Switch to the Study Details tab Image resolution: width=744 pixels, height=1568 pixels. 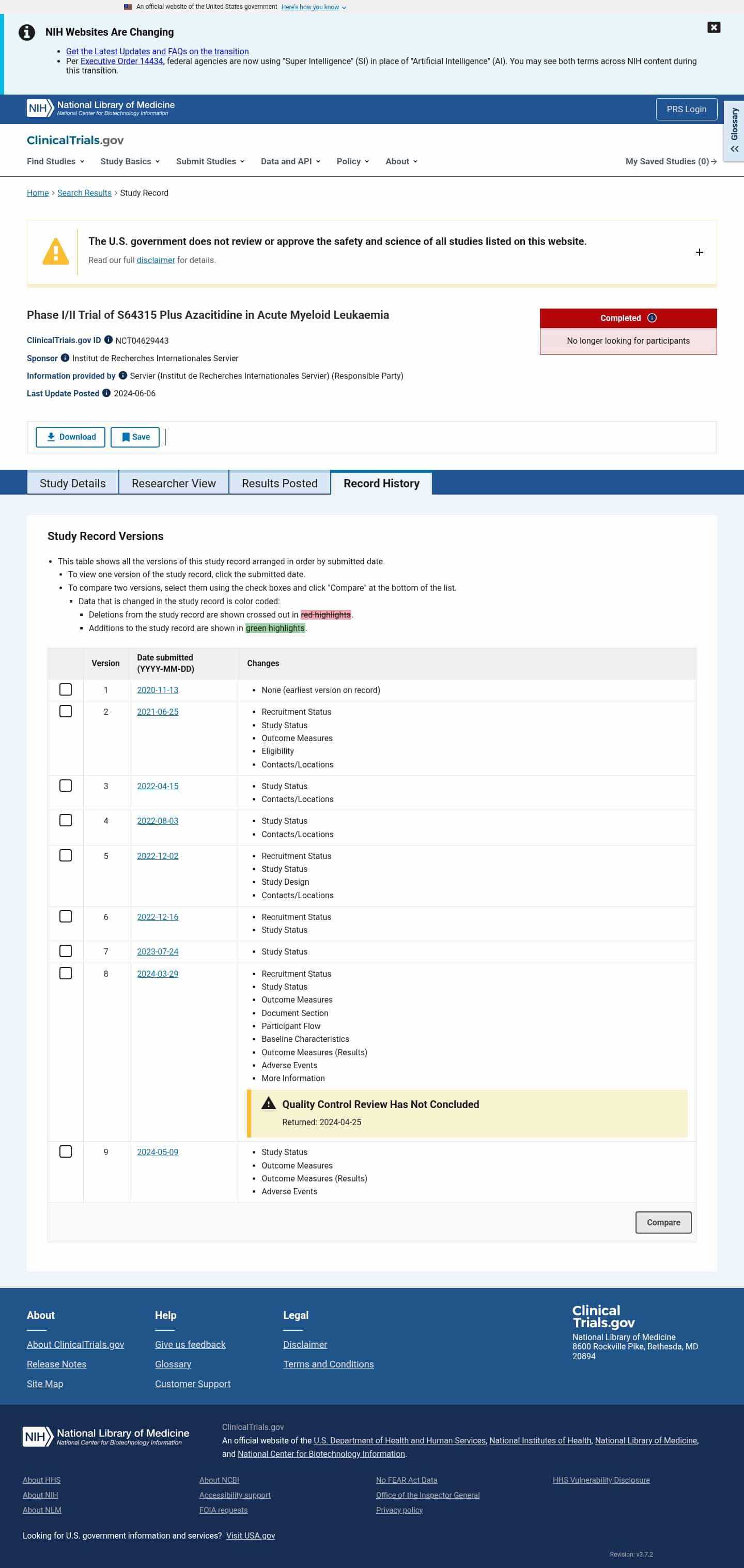(73, 483)
